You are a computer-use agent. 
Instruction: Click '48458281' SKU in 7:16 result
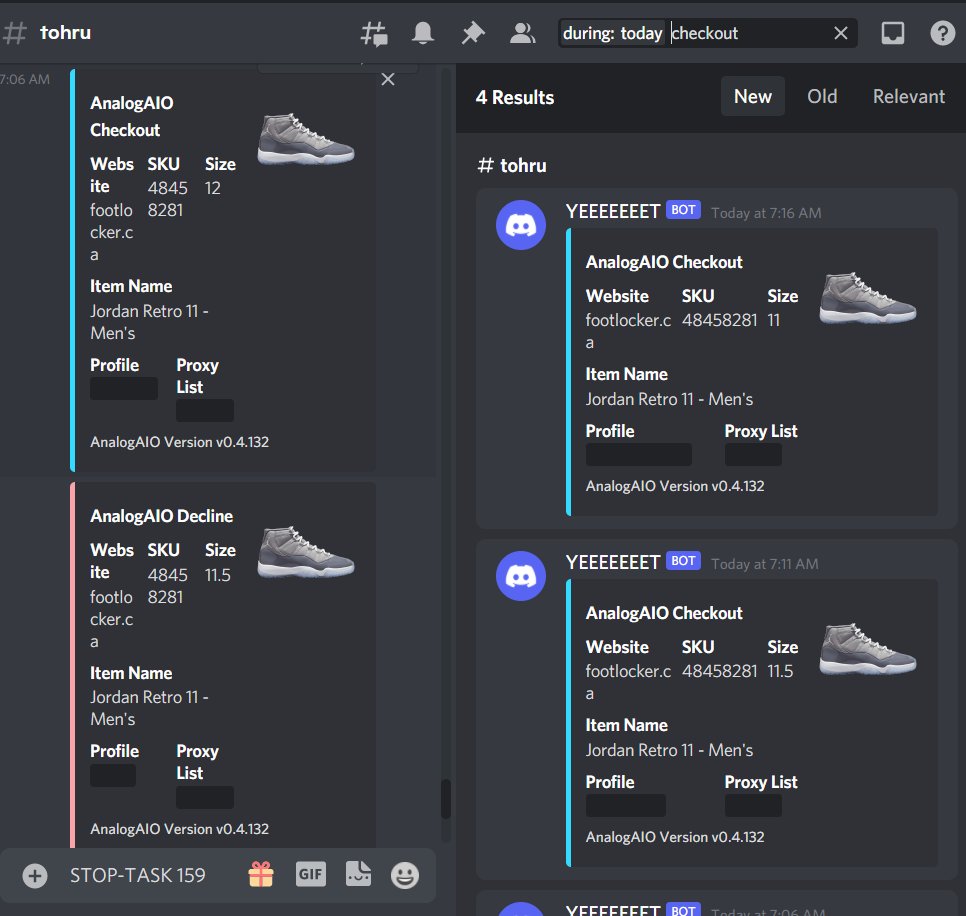719,320
